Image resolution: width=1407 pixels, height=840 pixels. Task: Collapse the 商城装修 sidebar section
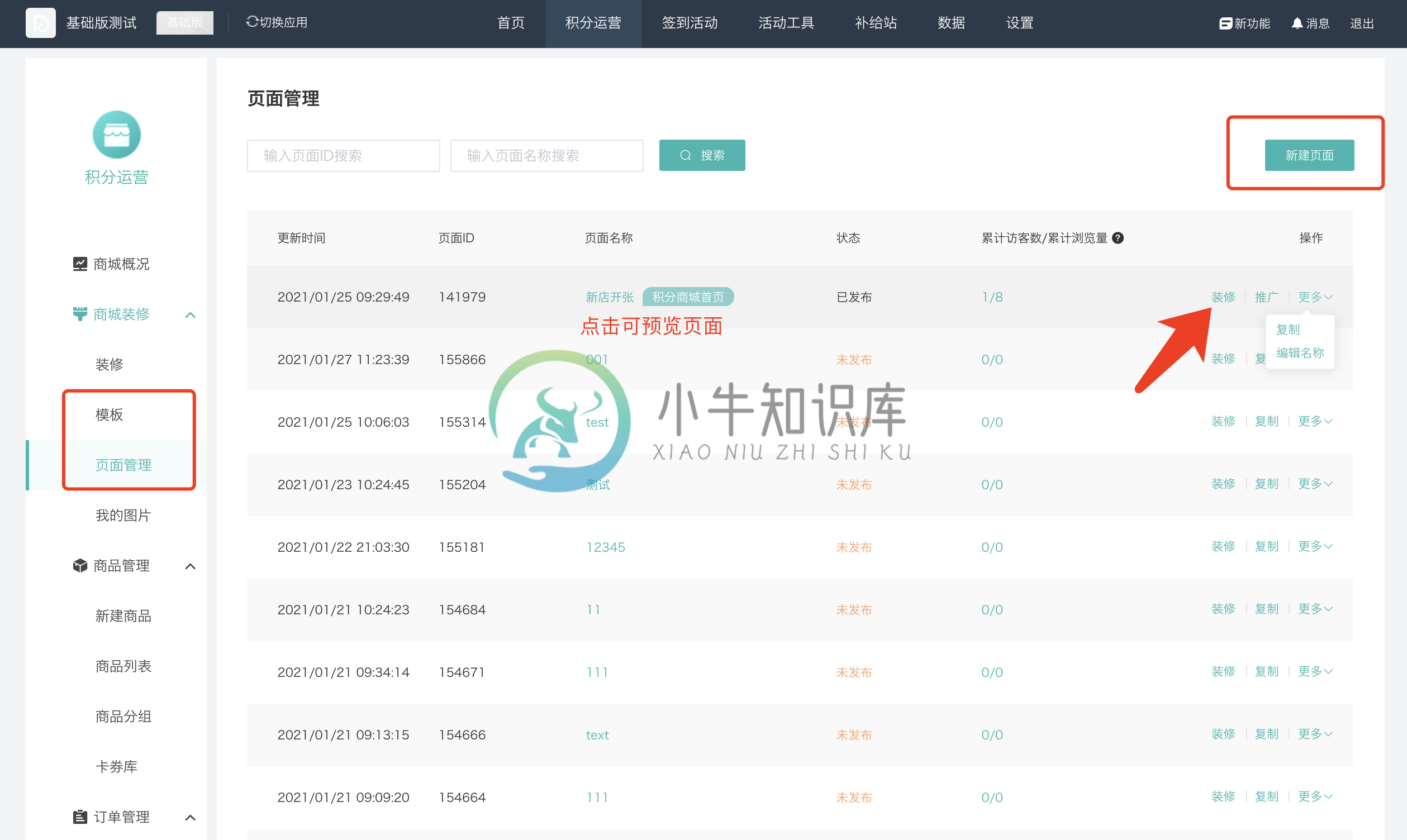[x=190, y=314]
